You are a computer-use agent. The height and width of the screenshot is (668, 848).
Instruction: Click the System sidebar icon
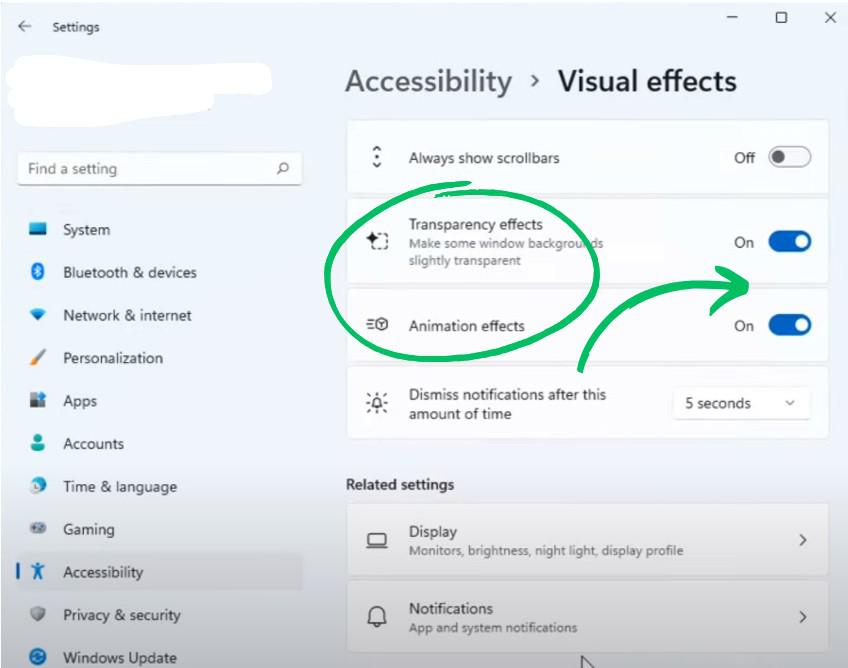tap(37, 229)
